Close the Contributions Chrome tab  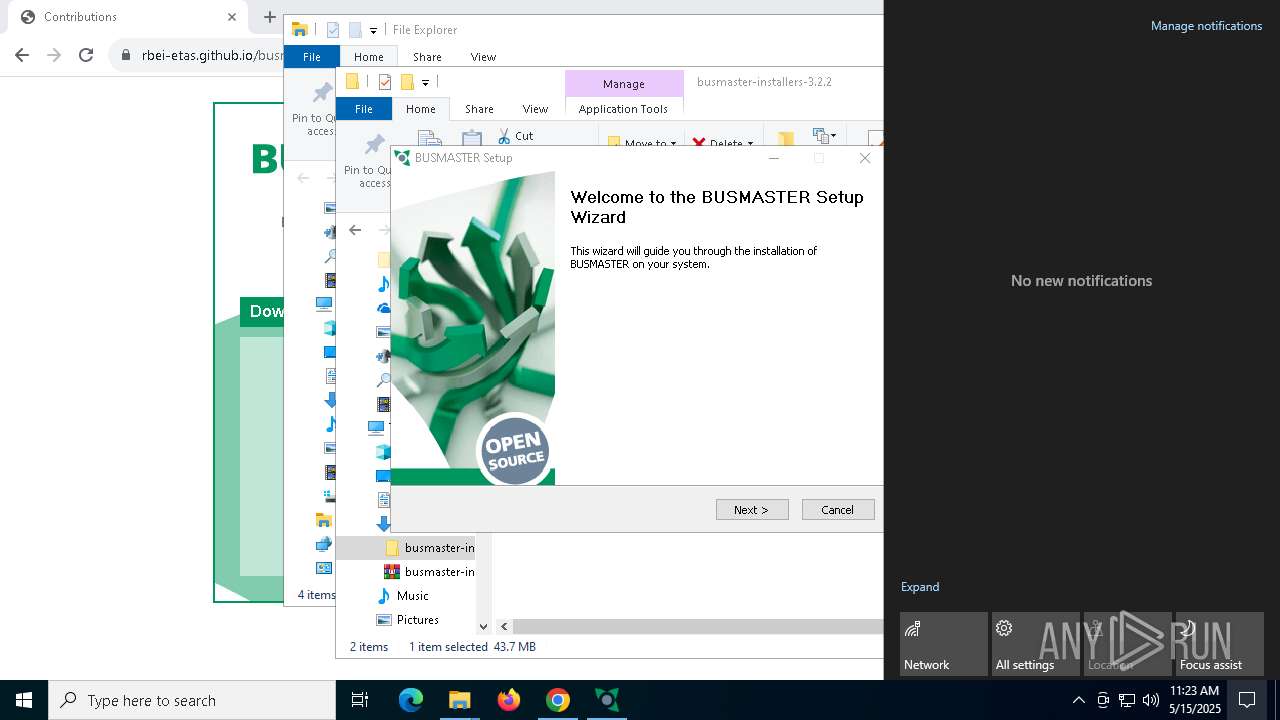232,17
